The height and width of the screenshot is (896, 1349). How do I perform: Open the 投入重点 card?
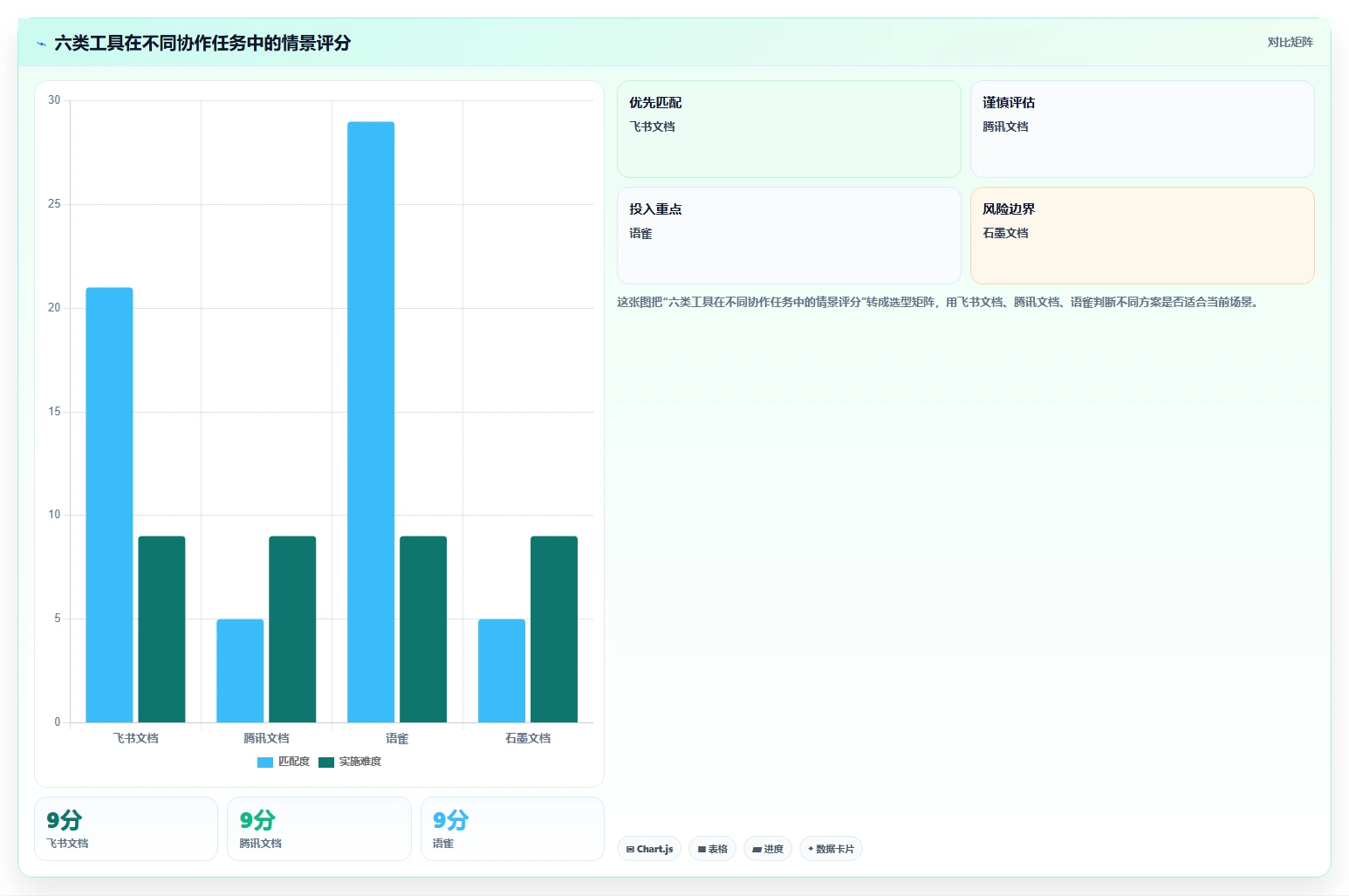pos(789,236)
